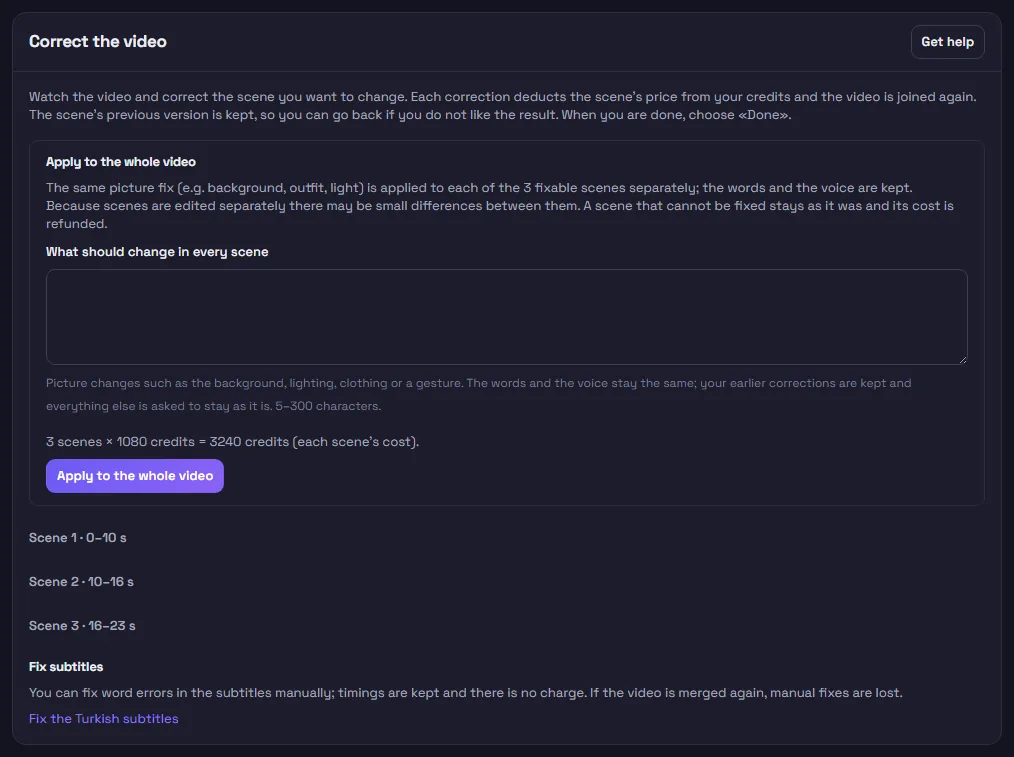This screenshot has width=1014, height=757.
Task: Click the 3240 credits cost line
Action: point(232,442)
